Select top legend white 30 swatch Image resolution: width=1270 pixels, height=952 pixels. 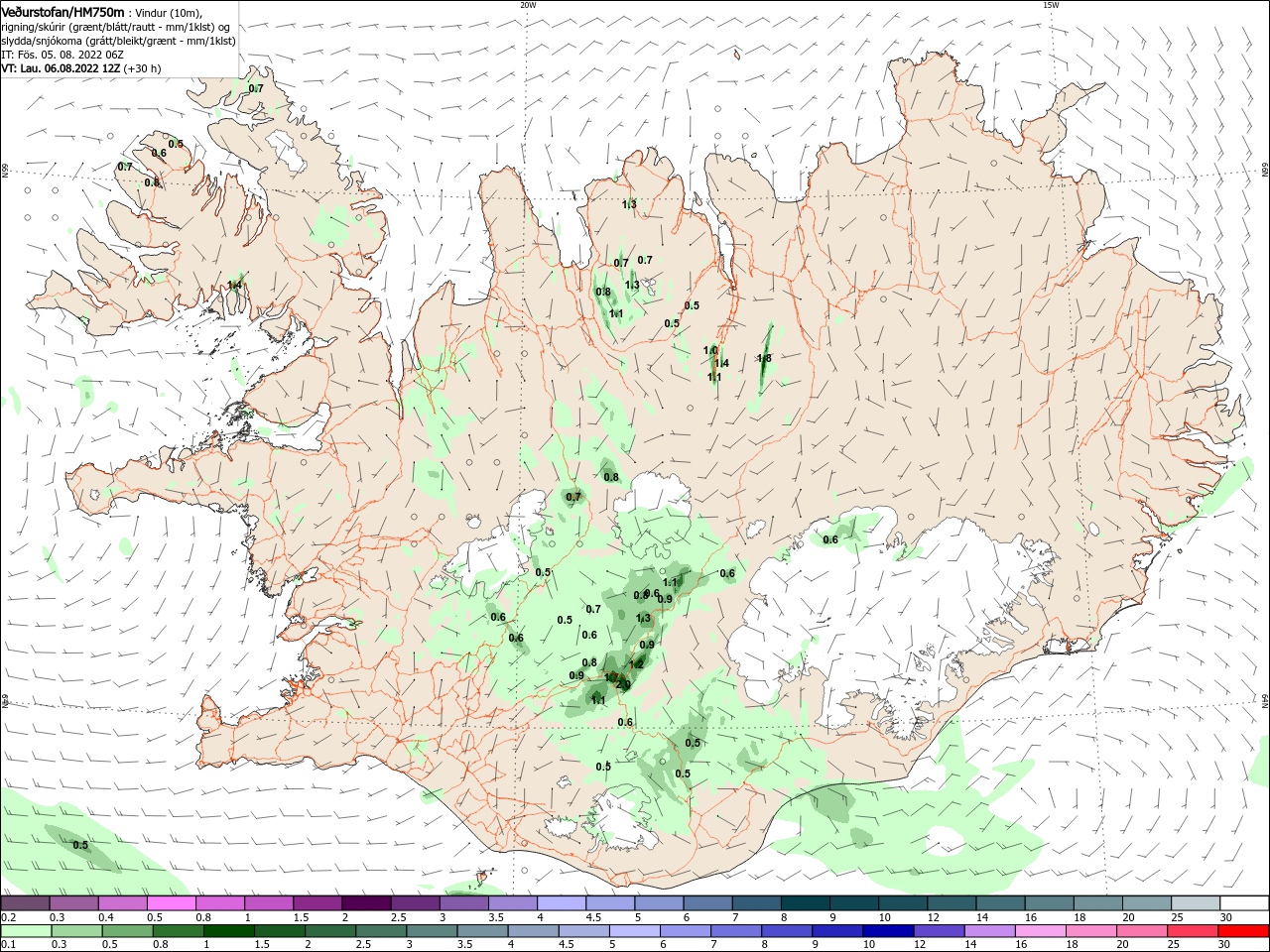tap(1243, 902)
